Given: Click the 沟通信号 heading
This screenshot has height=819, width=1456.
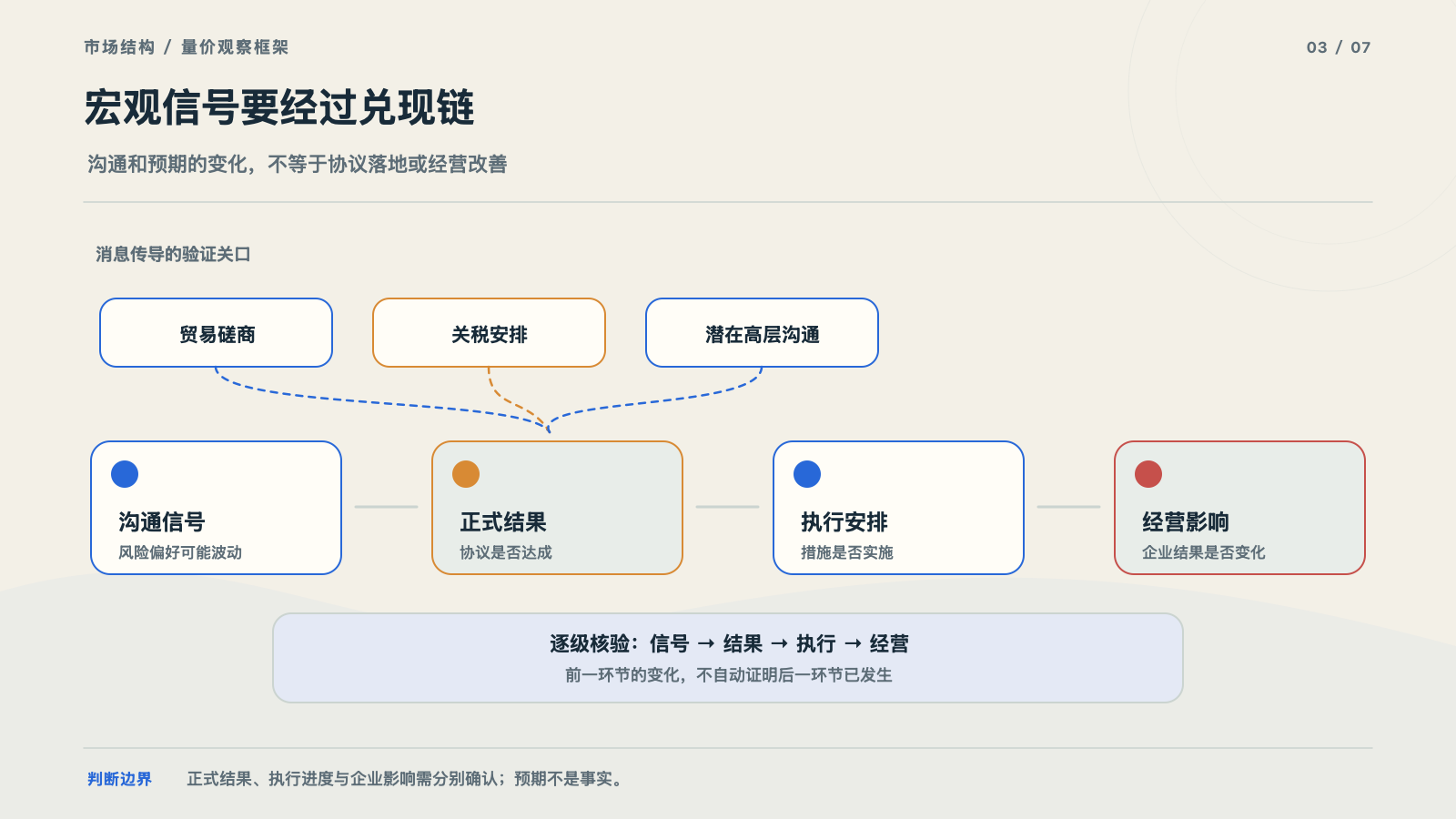Looking at the screenshot, I should [162, 522].
